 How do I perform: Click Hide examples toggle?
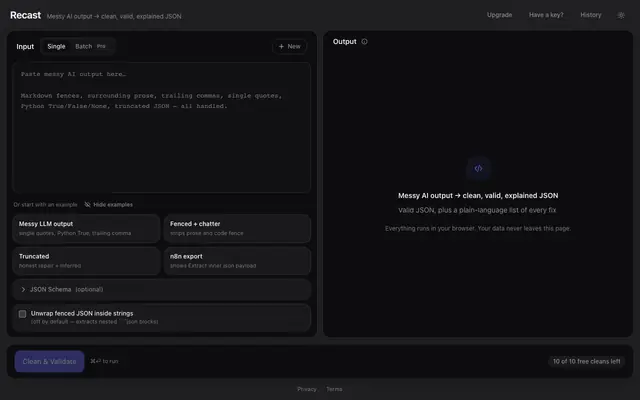click(x=109, y=204)
